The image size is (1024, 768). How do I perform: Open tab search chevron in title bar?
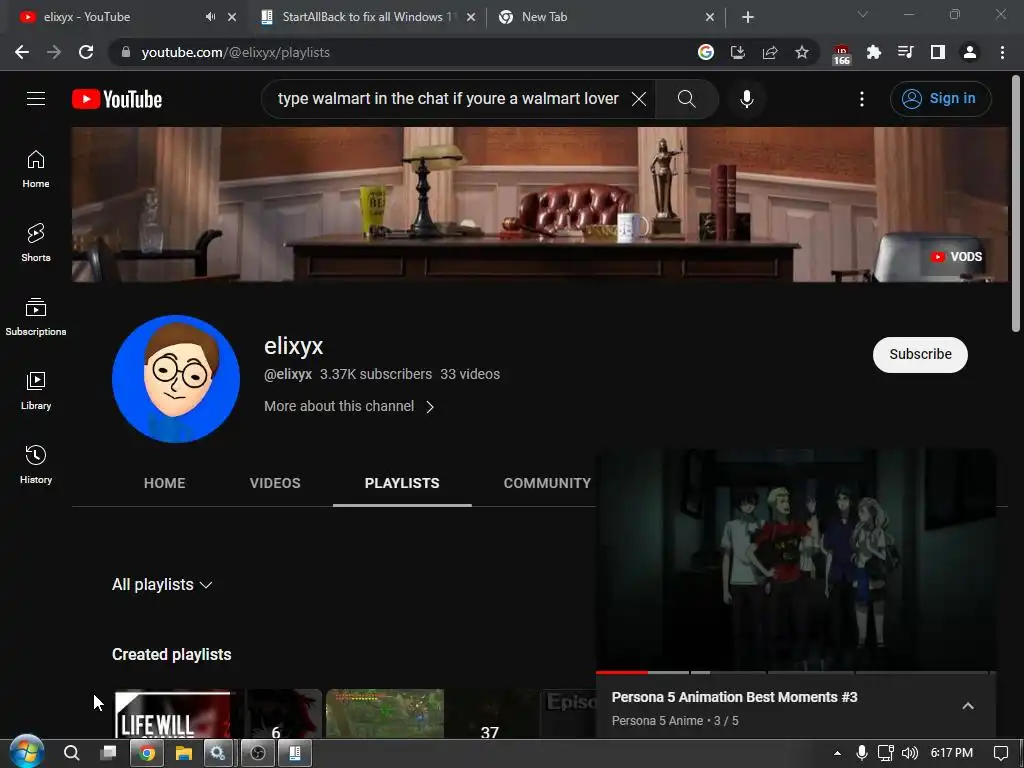point(863,14)
